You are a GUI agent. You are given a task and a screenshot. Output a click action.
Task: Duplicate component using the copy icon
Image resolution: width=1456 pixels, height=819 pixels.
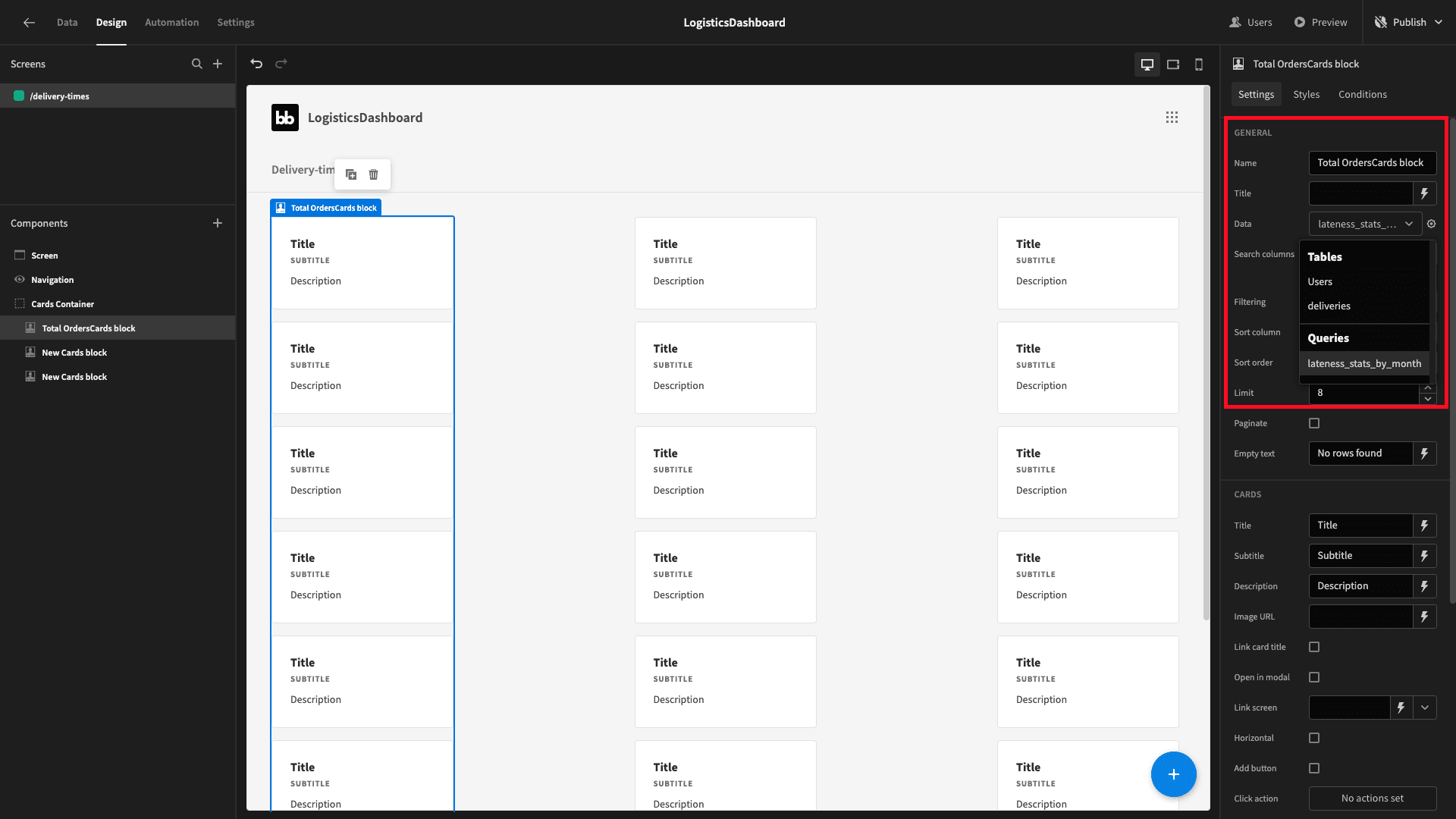tap(351, 174)
